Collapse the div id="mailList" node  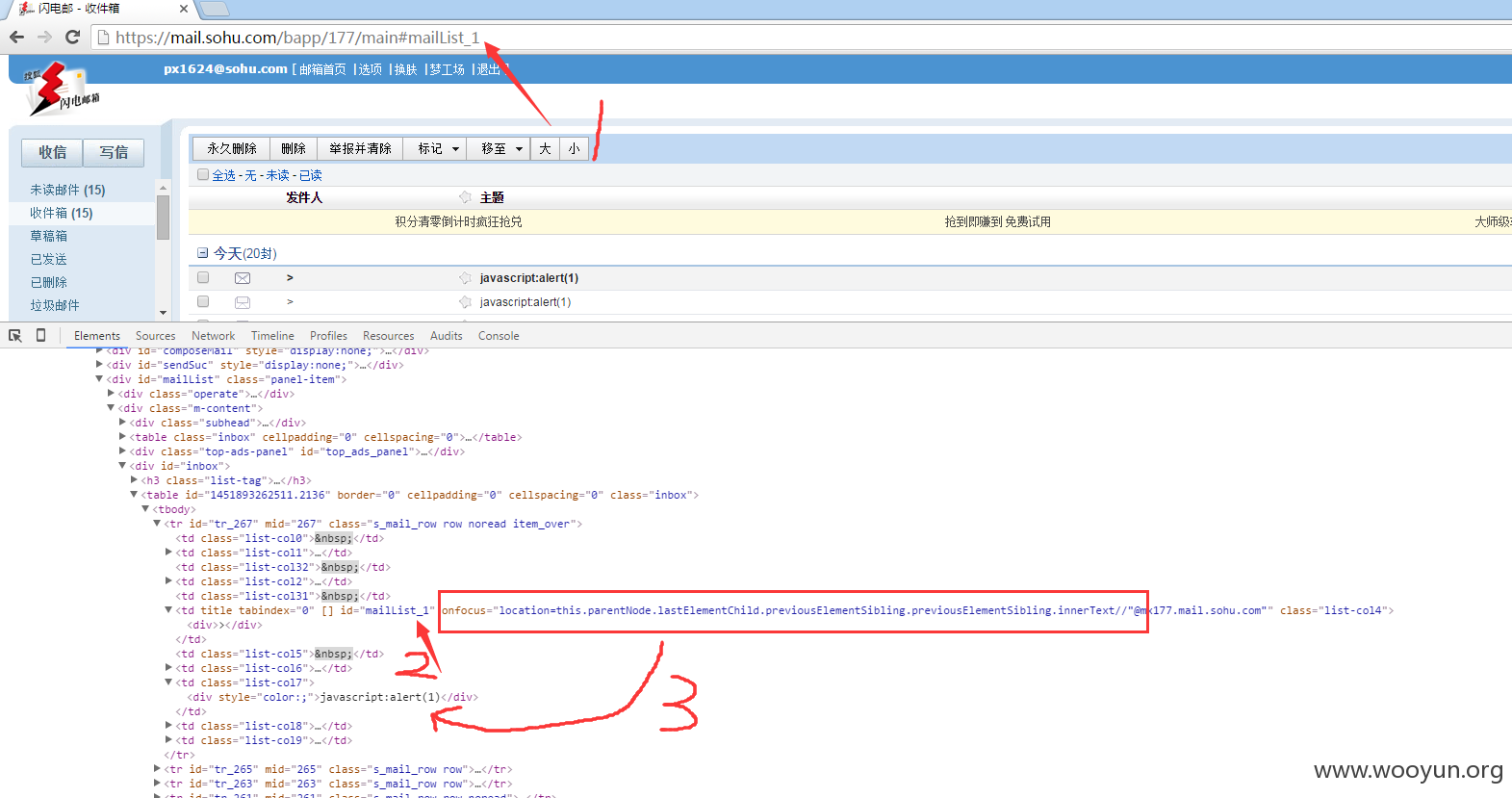tap(100, 379)
